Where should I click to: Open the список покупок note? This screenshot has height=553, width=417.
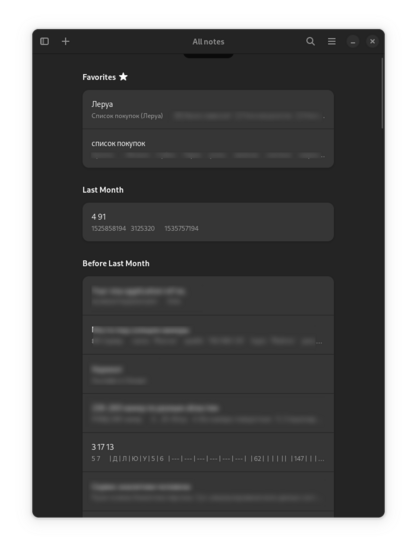pyautogui.click(x=208, y=148)
